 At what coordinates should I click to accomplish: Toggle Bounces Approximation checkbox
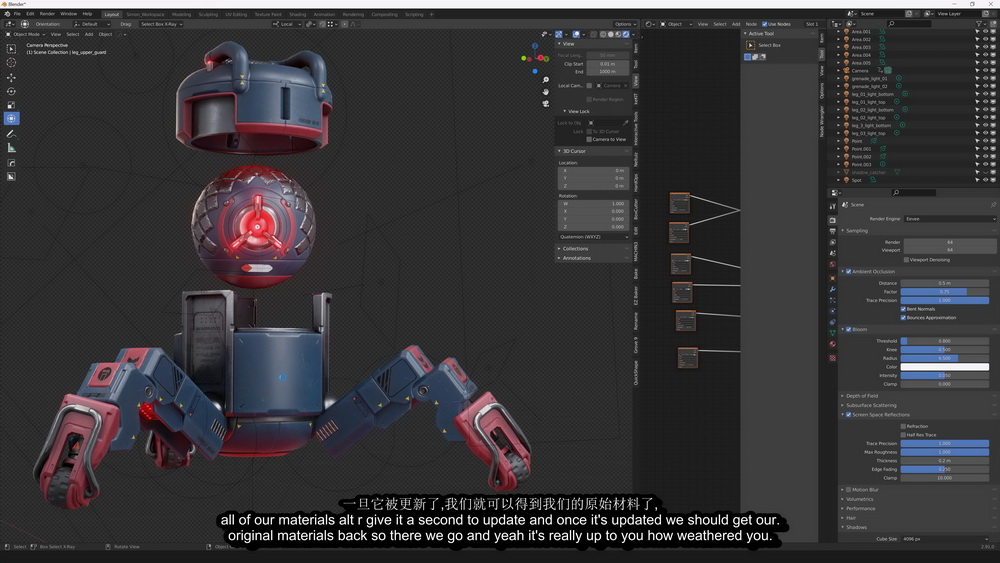[904, 318]
